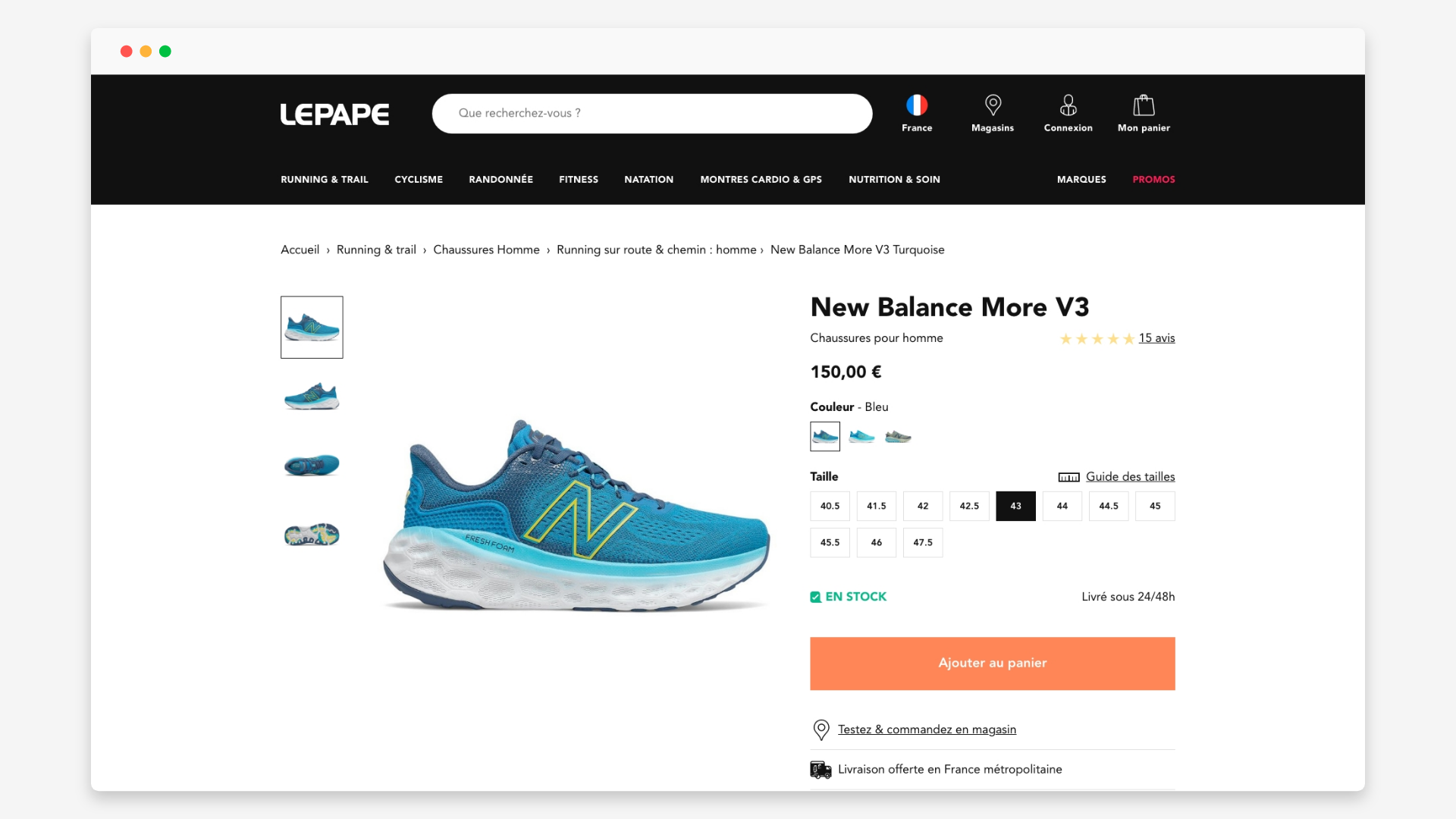Click the Ajouter au panier button
The height and width of the screenshot is (819, 1456).
[992, 663]
